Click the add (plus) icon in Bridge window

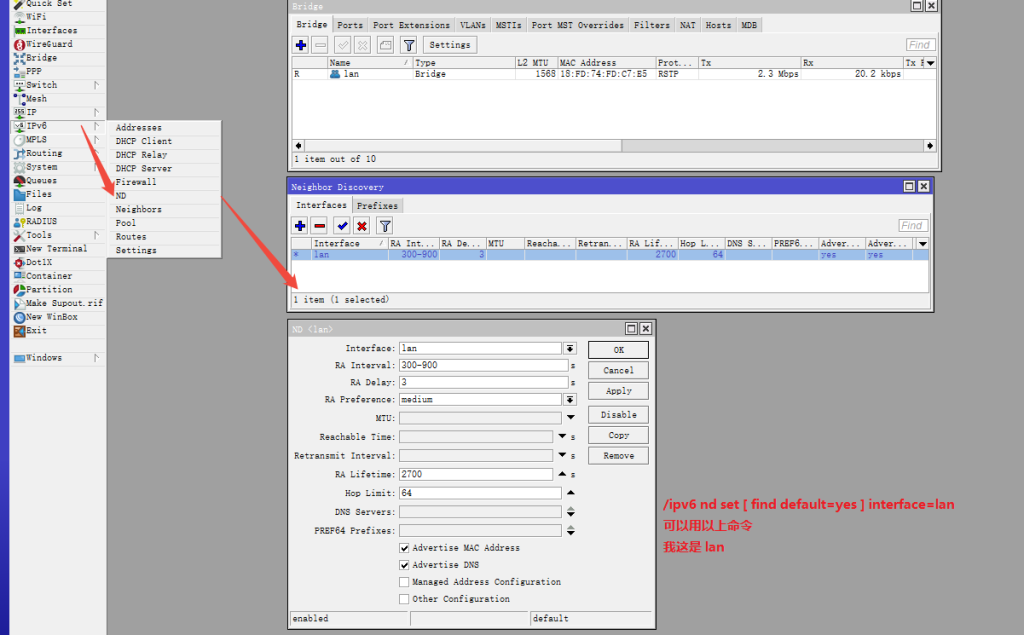300,45
